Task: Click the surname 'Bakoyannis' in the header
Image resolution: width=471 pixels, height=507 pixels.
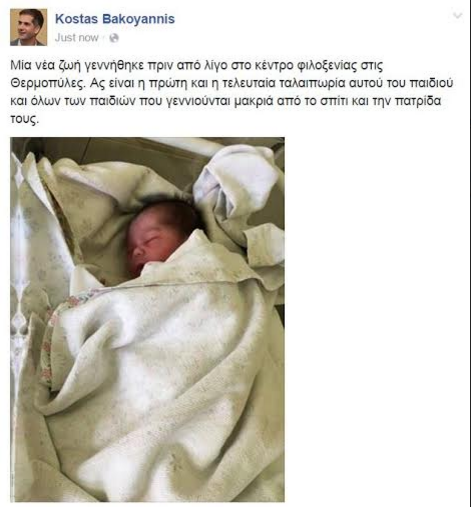Action: point(139,19)
